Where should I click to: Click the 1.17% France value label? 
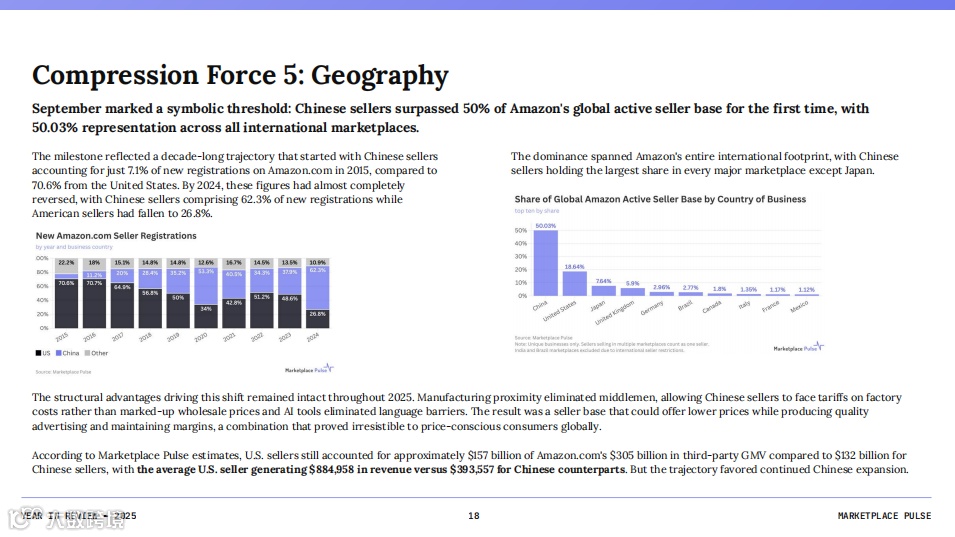777,290
